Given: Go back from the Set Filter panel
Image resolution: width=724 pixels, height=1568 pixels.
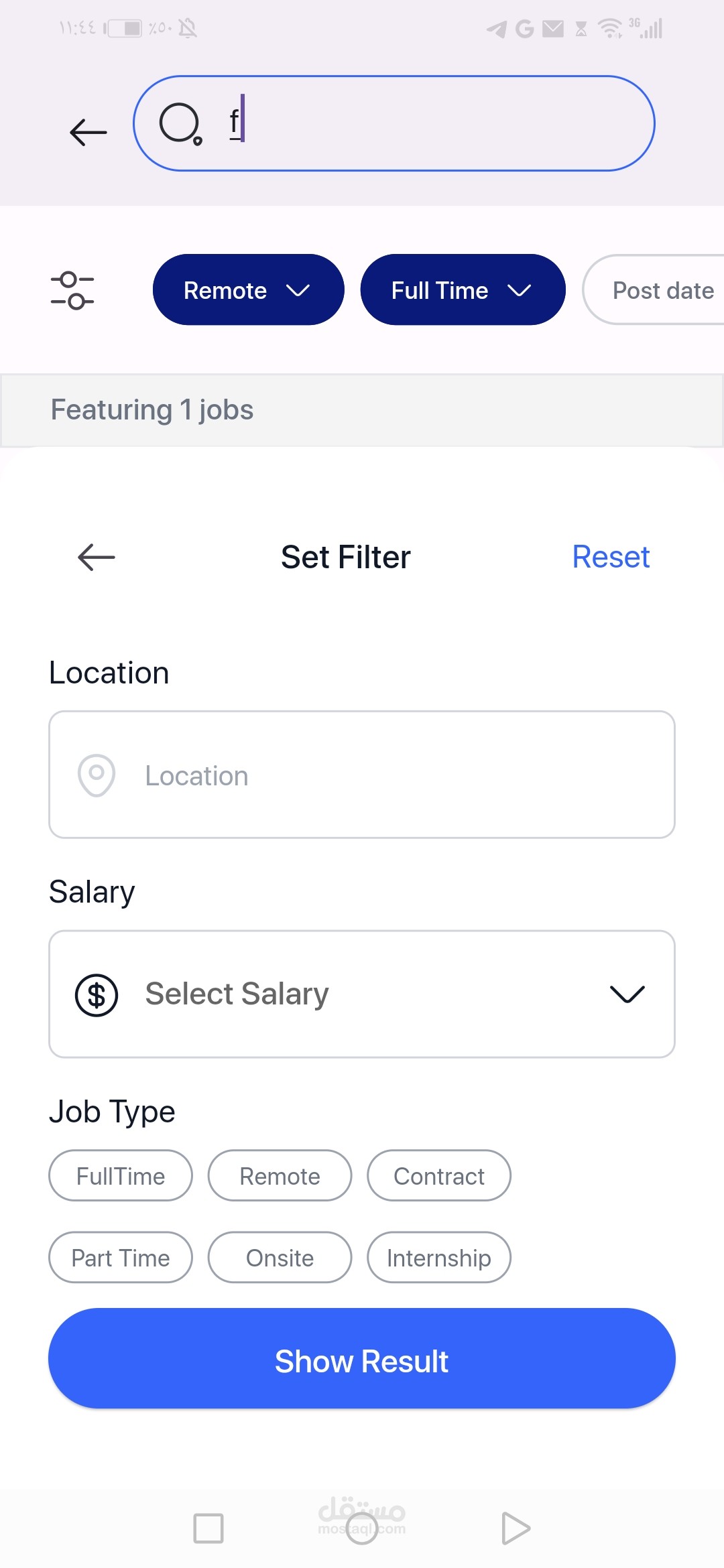Looking at the screenshot, I should click(x=97, y=557).
